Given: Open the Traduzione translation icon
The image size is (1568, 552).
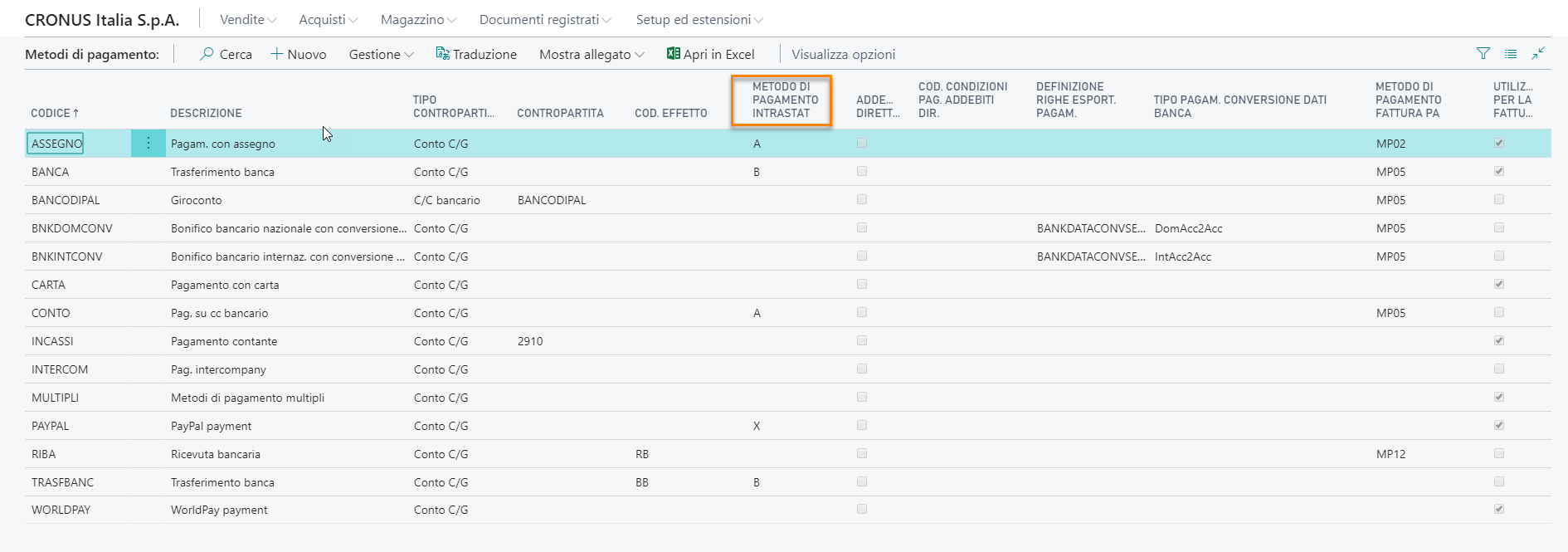Looking at the screenshot, I should click(x=442, y=54).
